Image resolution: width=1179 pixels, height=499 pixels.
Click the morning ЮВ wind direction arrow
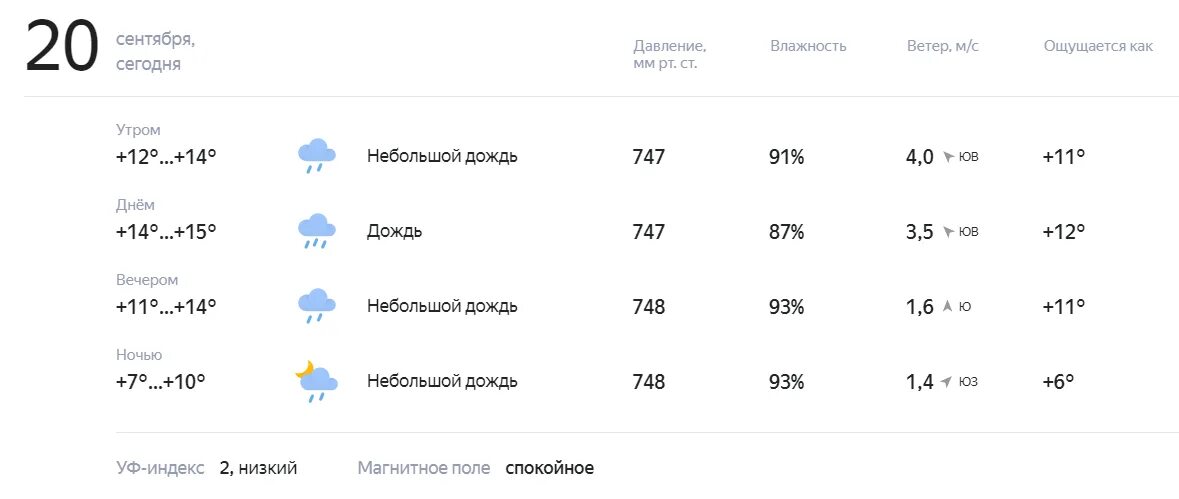(x=948, y=157)
